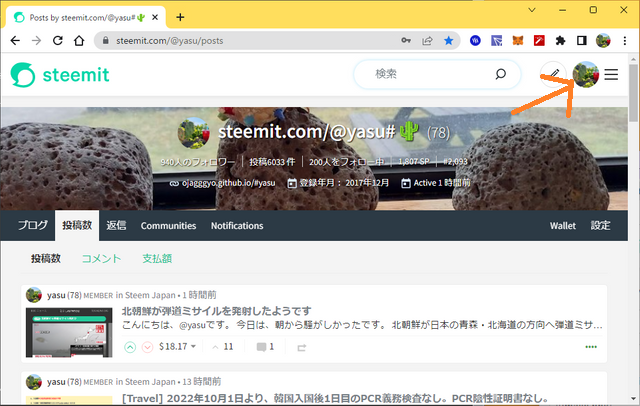Open Steem Japan community on first post

tap(150, 295)
